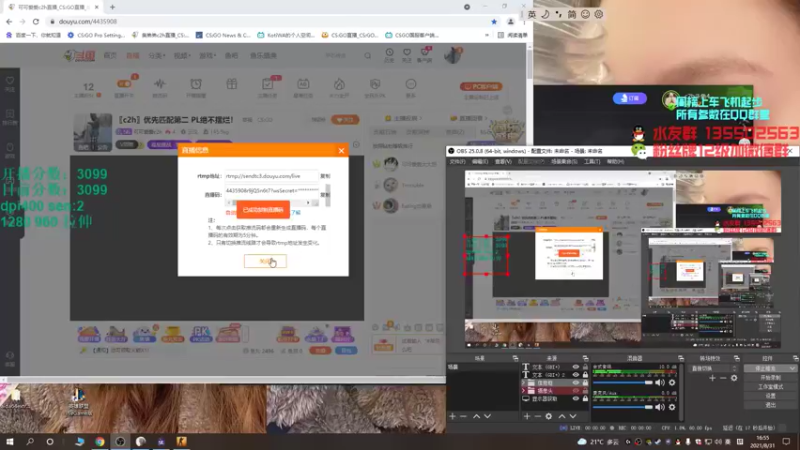Click horizontal scrollbar below browser page

pyautogui.click(x=223, y=380)
